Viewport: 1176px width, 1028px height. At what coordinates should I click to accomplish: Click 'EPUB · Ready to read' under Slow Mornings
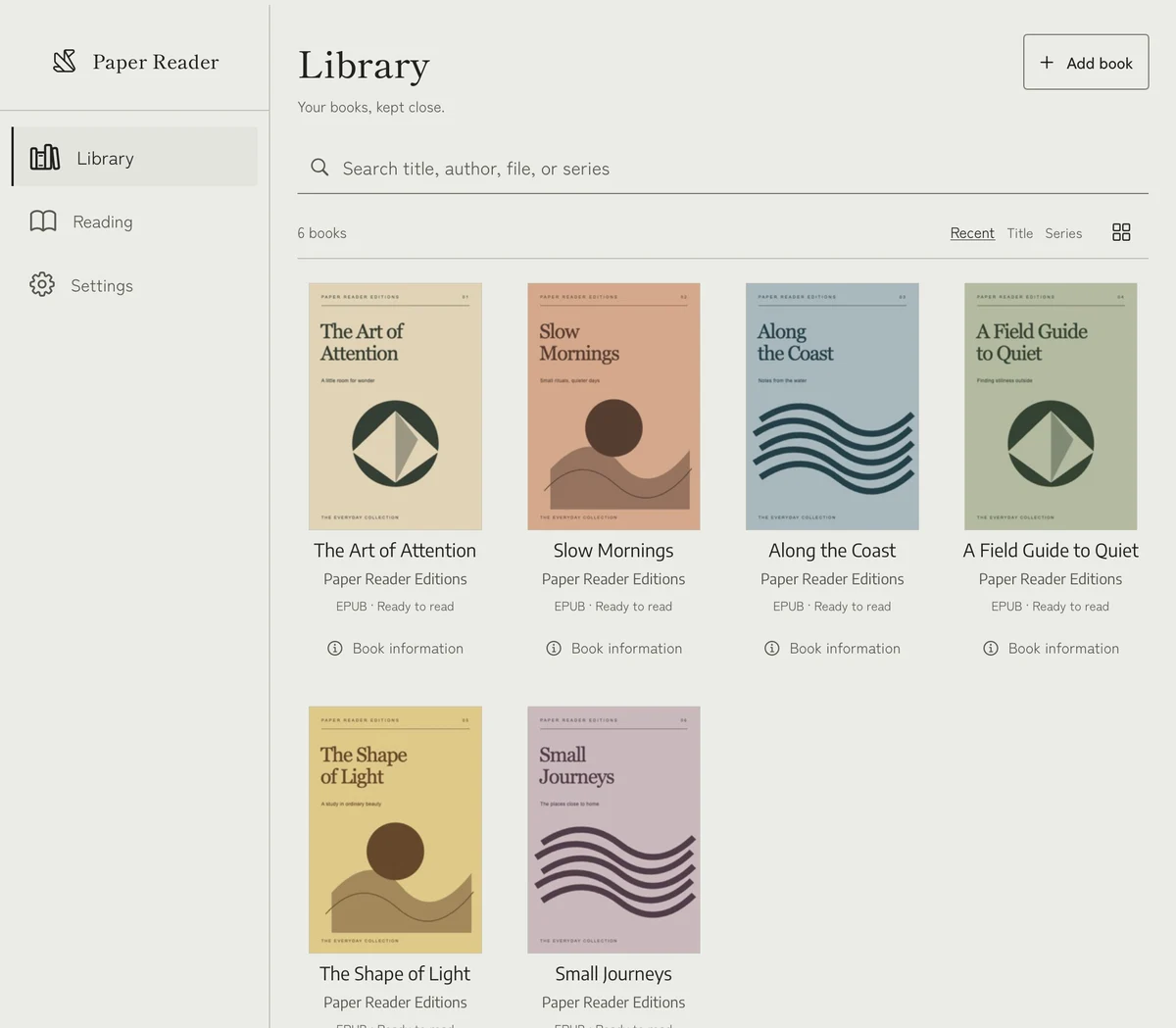point(613,607)
